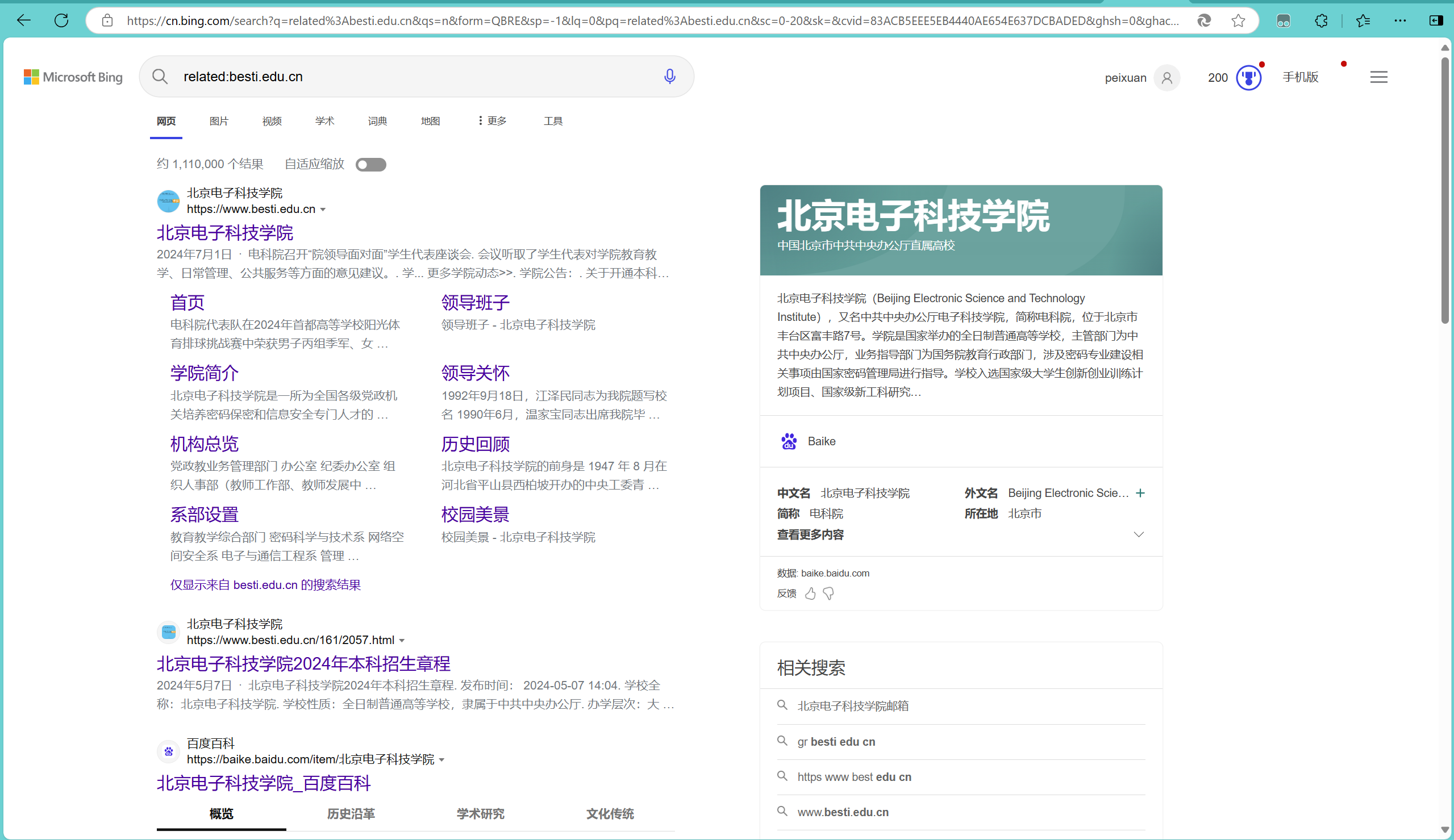Viewport: 1454px width, 840px height.
Task: Select the 文化传统 tab
Action: (x=610, y=814)
